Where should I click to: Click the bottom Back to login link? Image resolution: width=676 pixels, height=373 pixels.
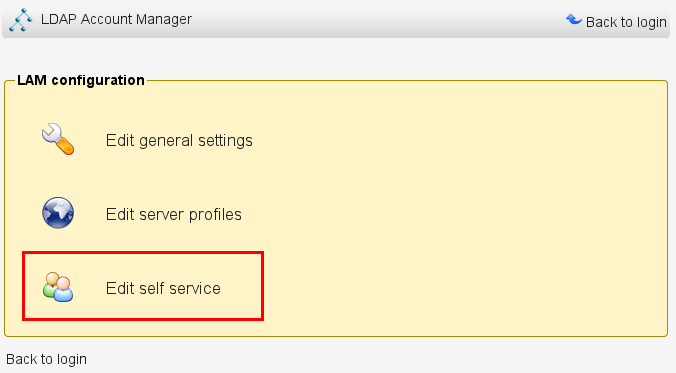pyautogui.click(x=46, y=359)
